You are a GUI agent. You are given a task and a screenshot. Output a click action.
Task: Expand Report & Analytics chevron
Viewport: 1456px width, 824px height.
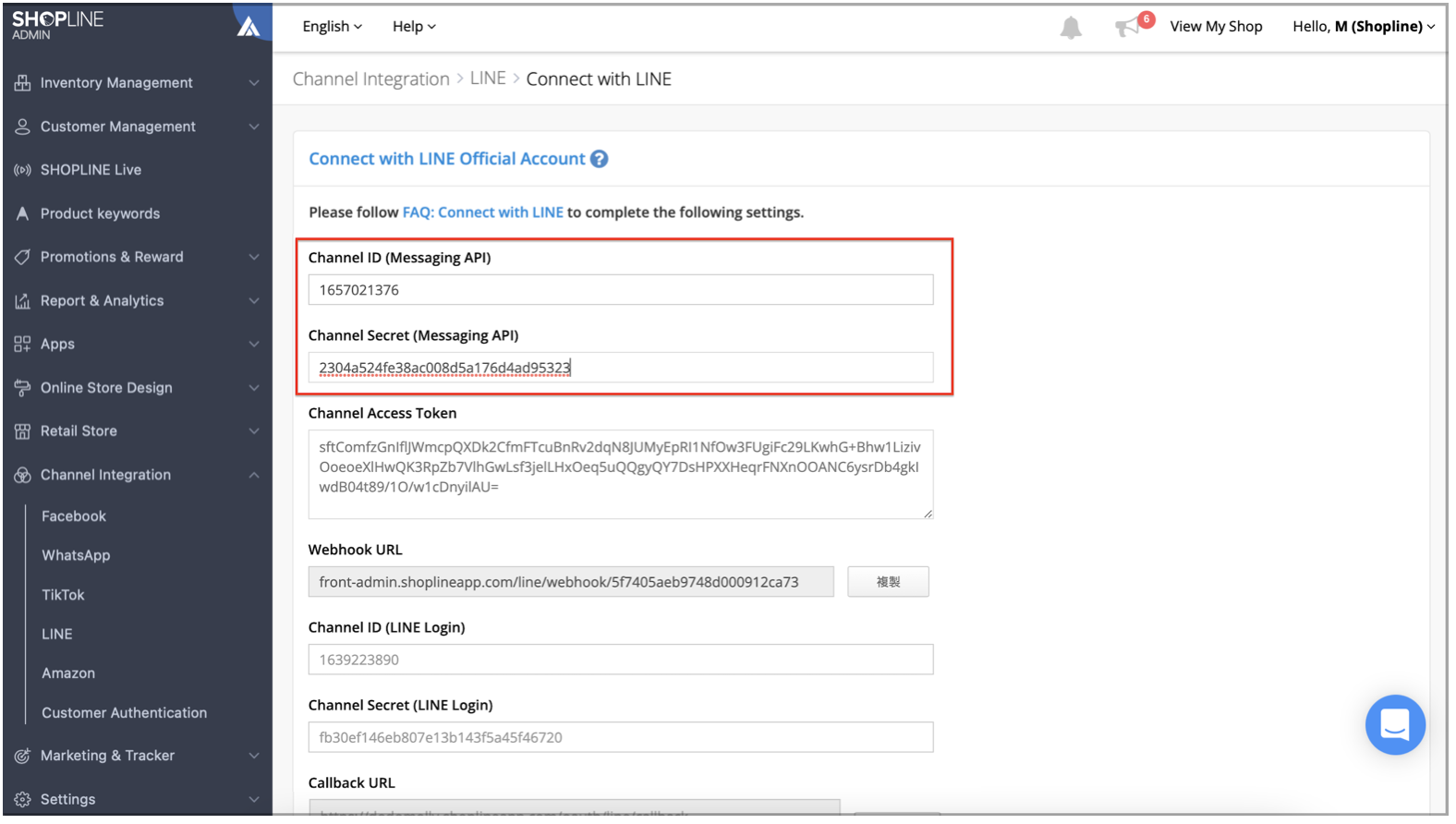tap(254, 301)
